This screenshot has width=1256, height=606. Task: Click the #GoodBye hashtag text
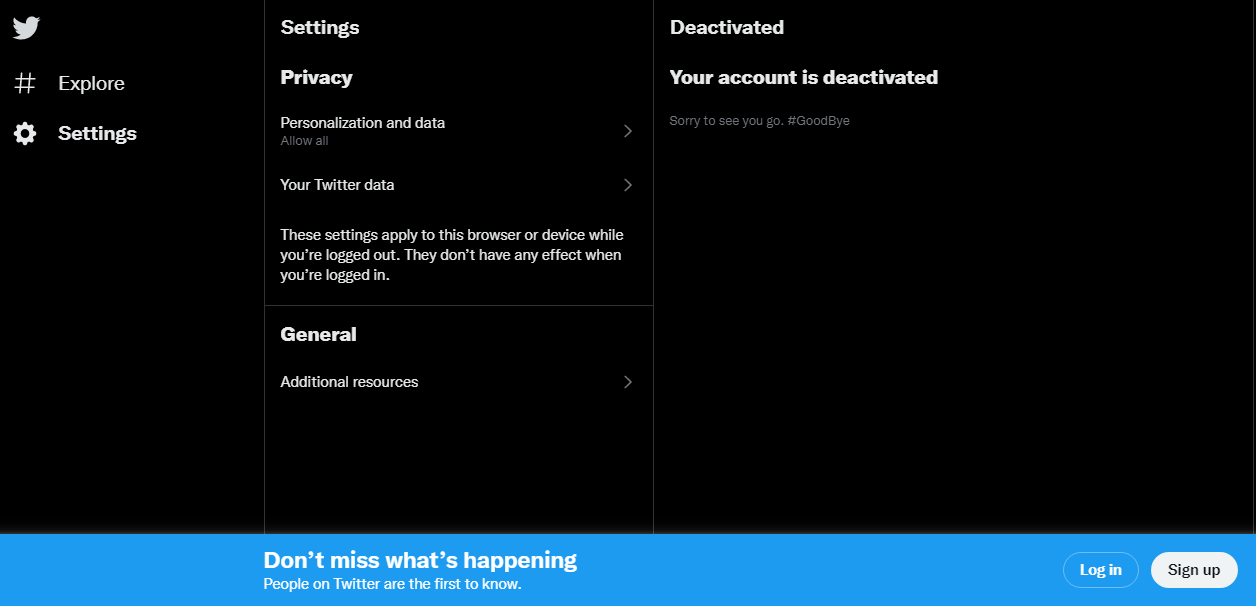pos(818,121)
